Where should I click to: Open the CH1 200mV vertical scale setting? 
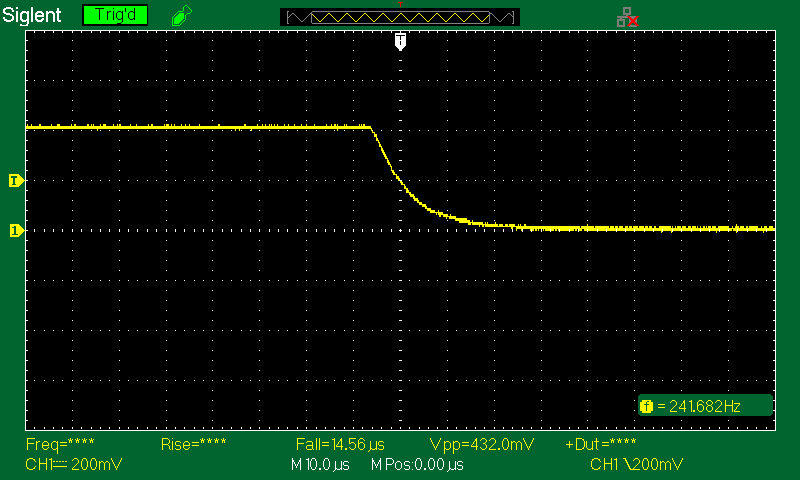click(x=60, y=465)
